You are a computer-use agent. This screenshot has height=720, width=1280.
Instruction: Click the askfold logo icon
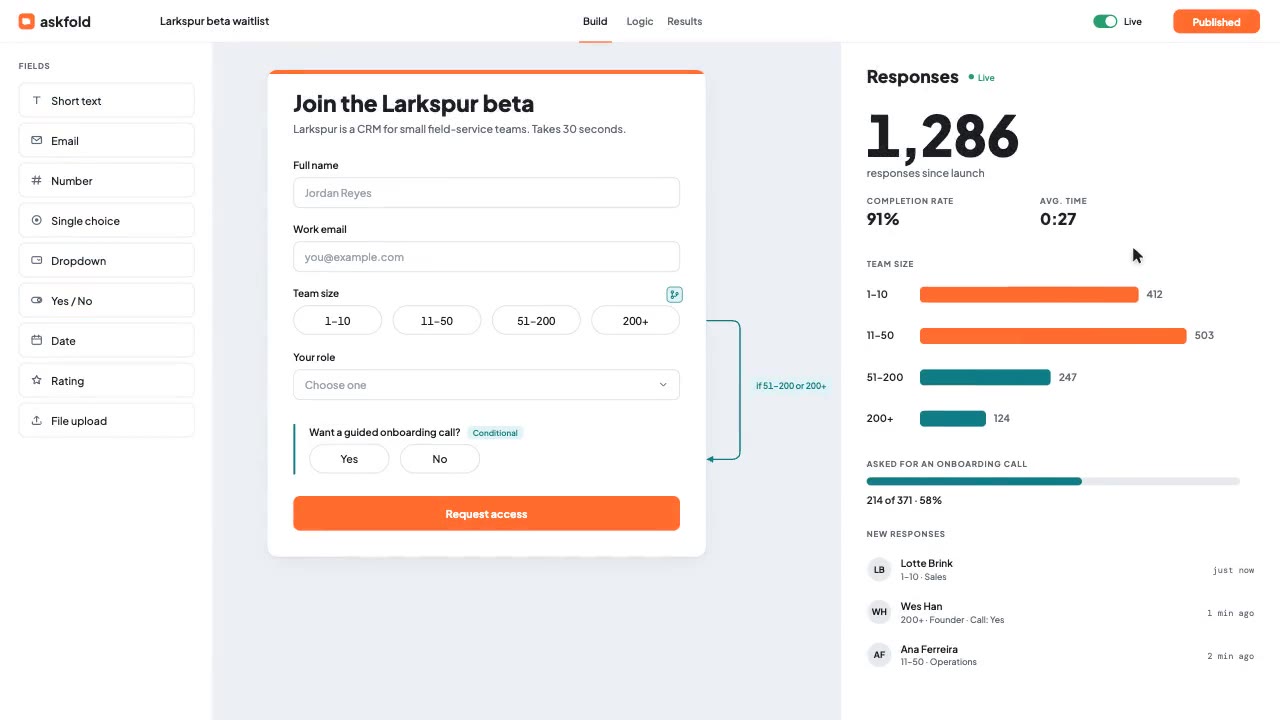tap(26, 21)
